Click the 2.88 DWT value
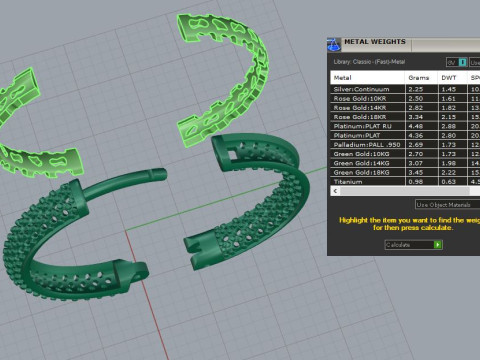Viewport: 480px width, 360px height. [449, 126]
